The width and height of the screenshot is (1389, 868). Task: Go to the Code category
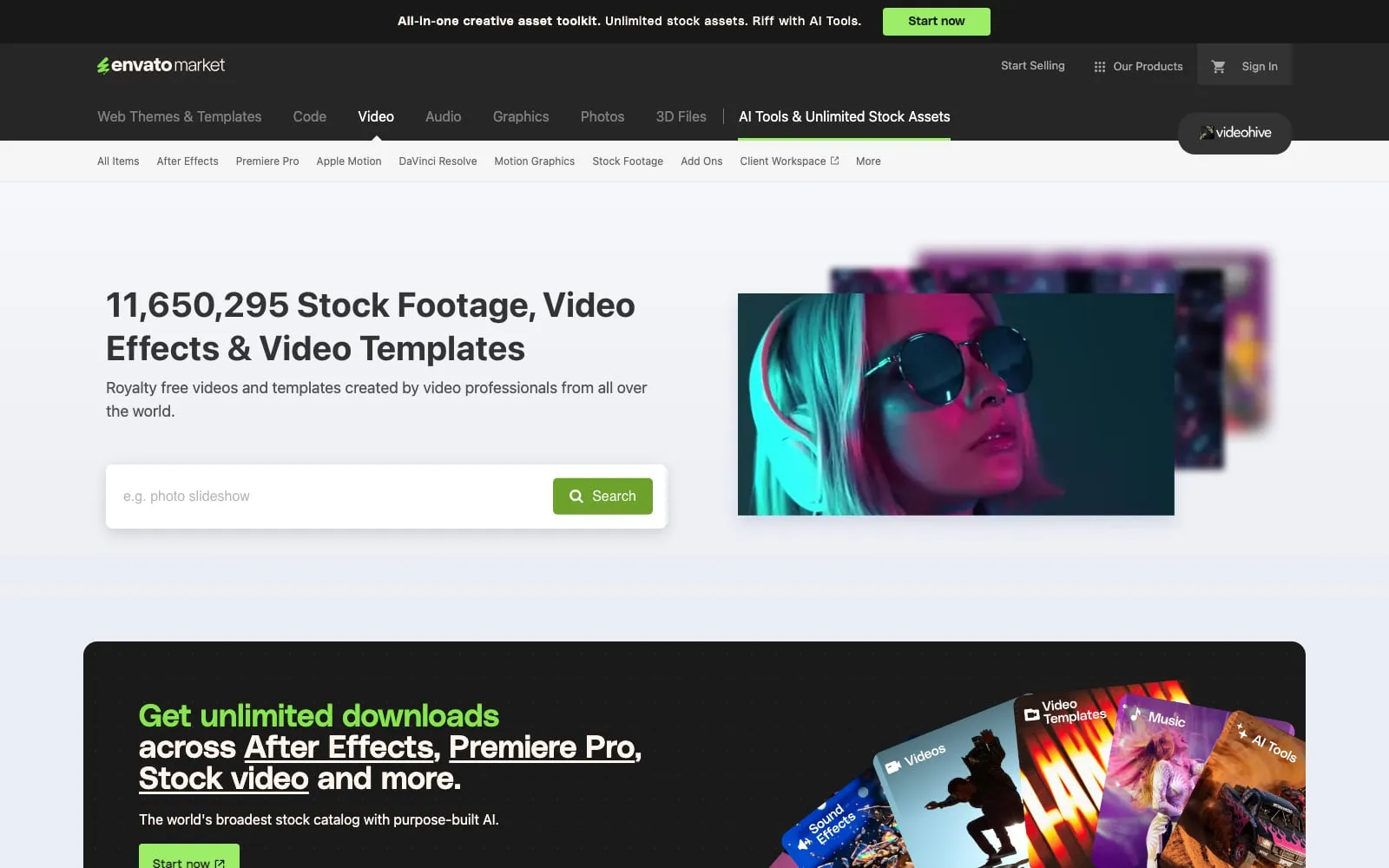coord(310,116)
